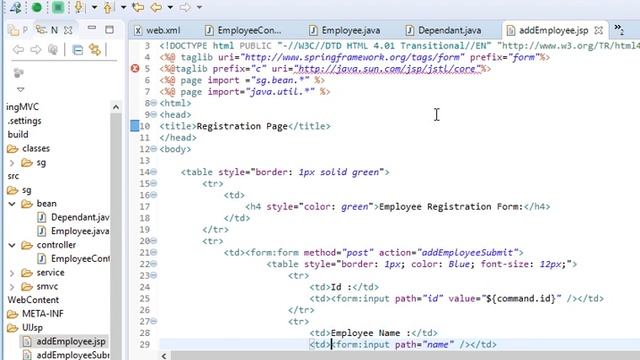The image size is (640, 360).
Task: Navigate back with yellow left arrow
Action: pyautogui.click(x=156, y=7)
